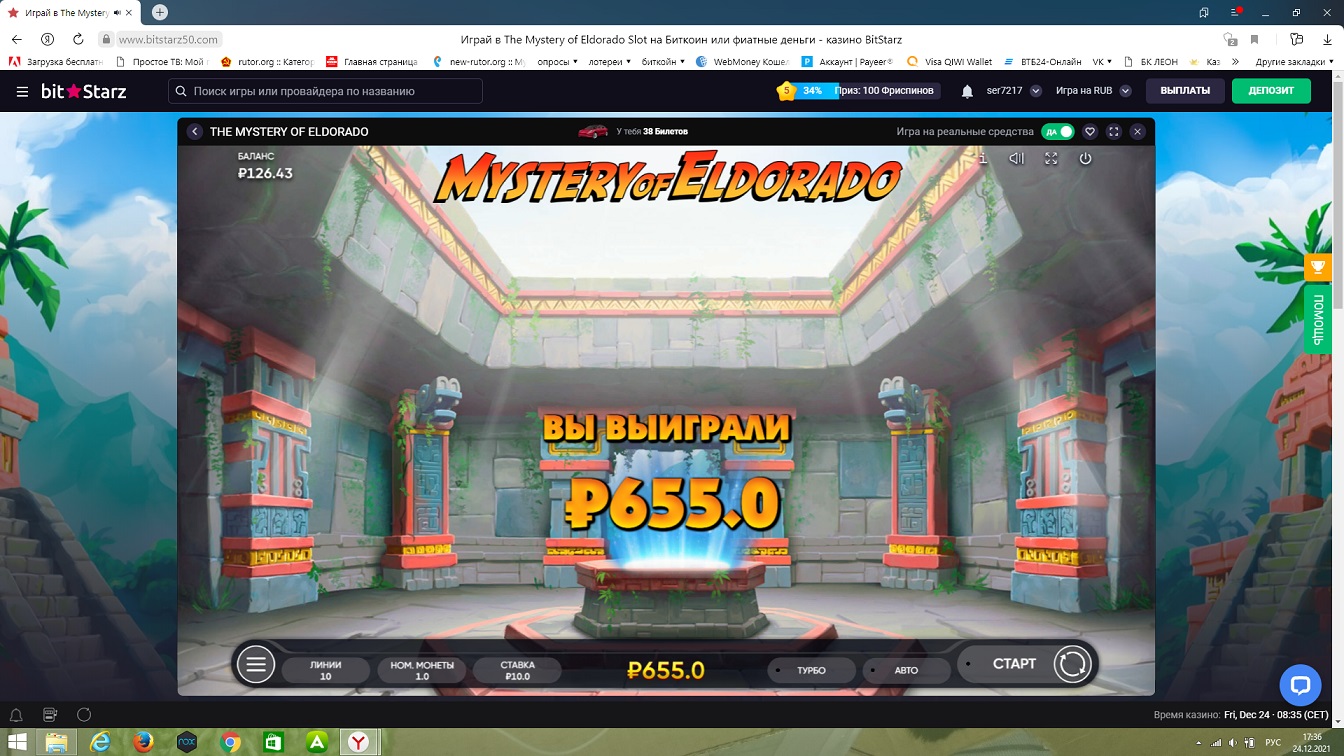
Task: Adjust the ЛИНИИ lines setting
Action: (326, 670)
